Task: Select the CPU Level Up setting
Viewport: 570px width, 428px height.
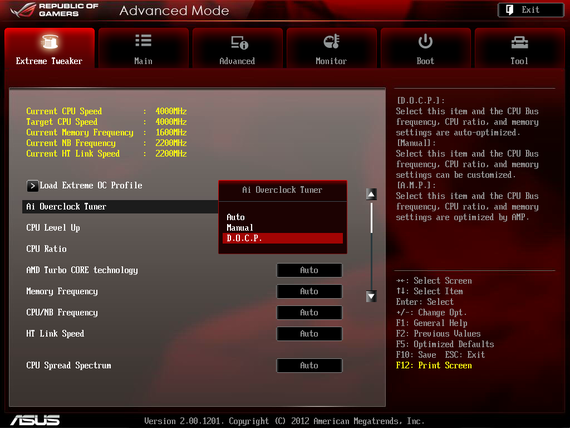Action: 53,228
